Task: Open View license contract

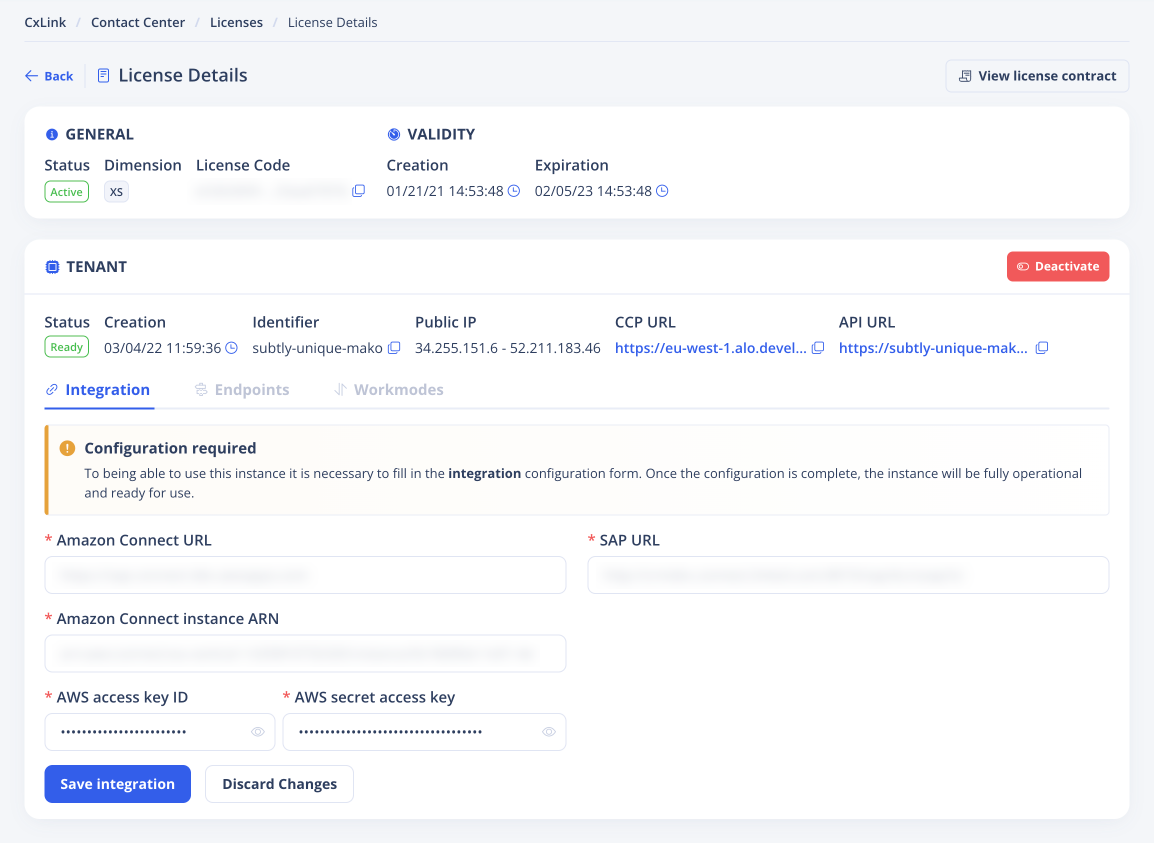Action: pos(1037,76)
